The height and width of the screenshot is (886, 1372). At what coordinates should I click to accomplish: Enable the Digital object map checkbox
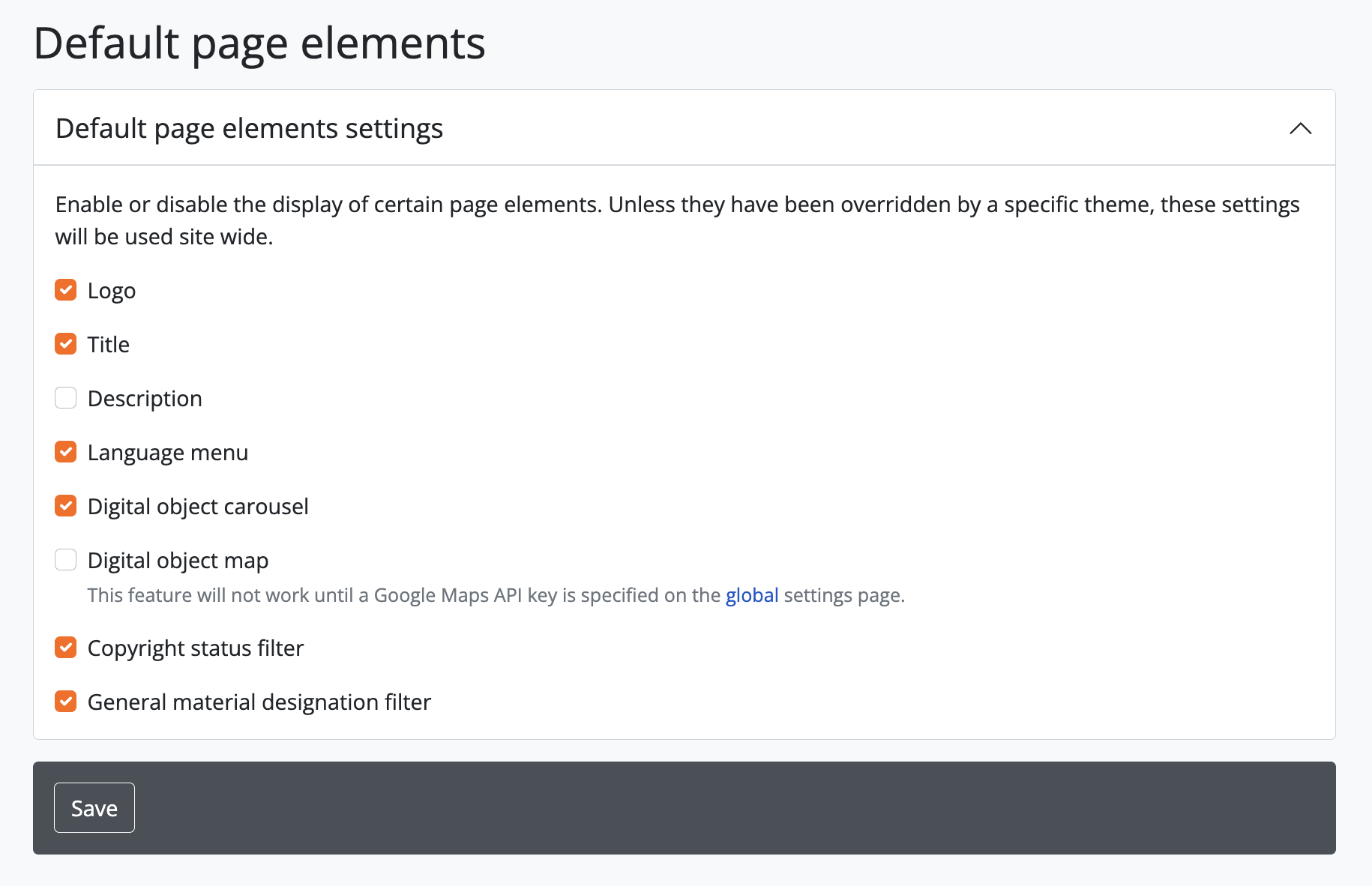(66, 560)
